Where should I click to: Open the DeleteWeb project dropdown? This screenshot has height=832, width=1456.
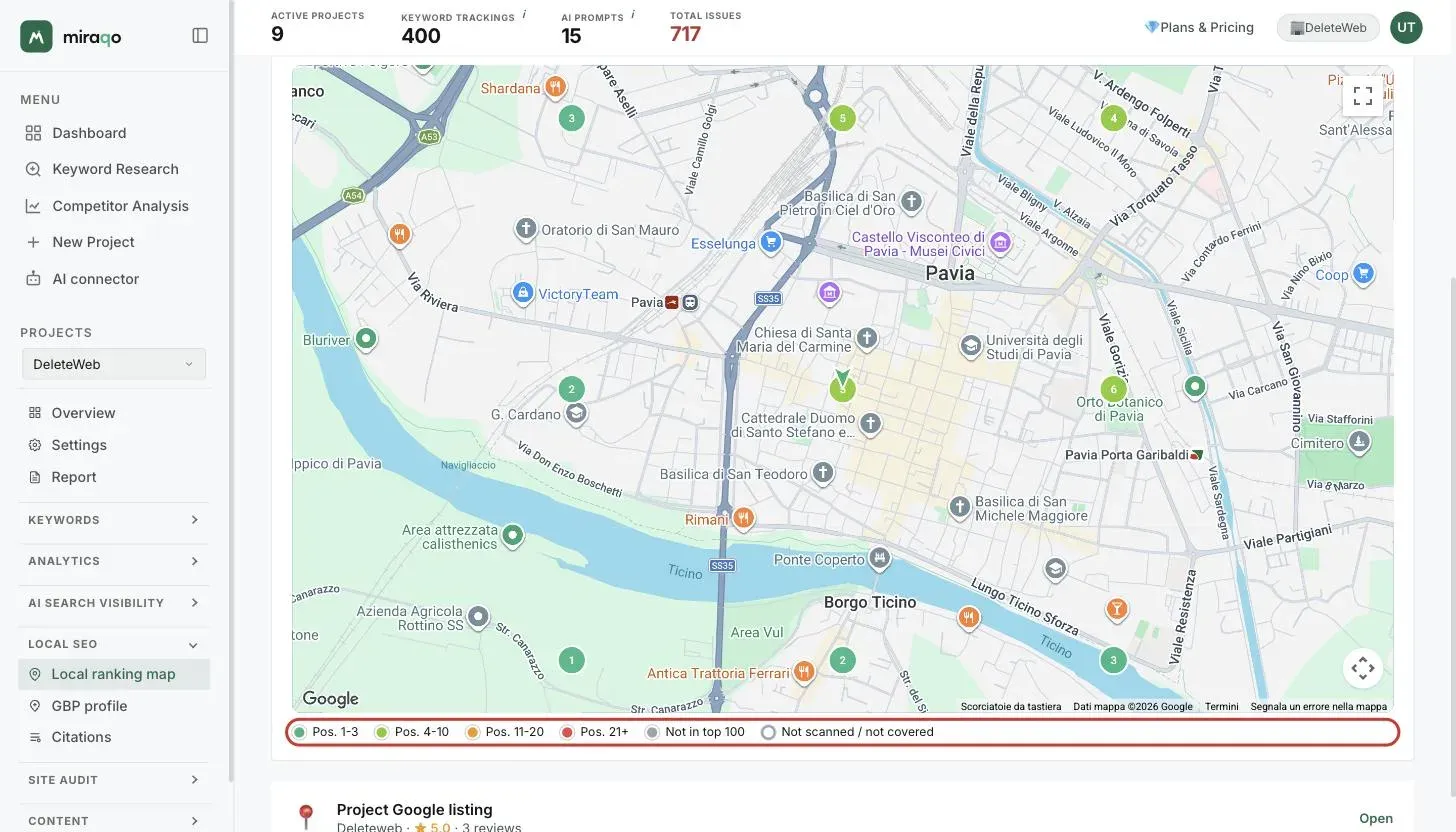click(114, 364)
